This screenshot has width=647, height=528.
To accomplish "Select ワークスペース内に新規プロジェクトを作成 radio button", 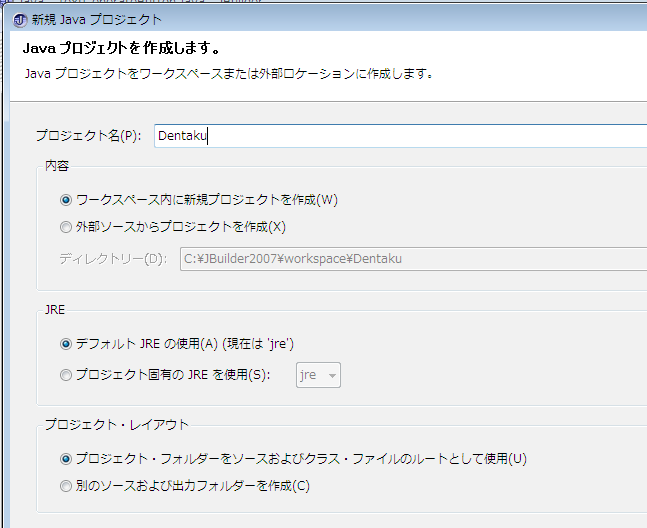I will coord(66,199).
